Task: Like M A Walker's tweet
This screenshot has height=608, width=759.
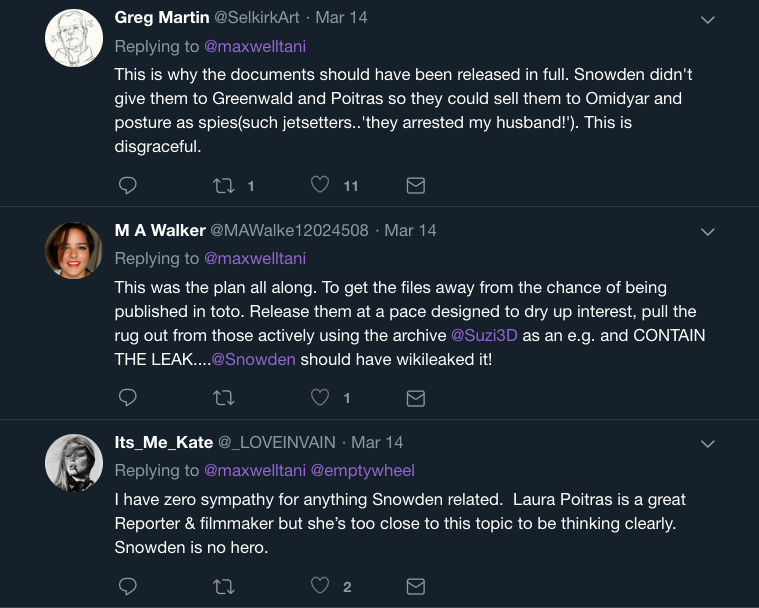Action: 320,397
